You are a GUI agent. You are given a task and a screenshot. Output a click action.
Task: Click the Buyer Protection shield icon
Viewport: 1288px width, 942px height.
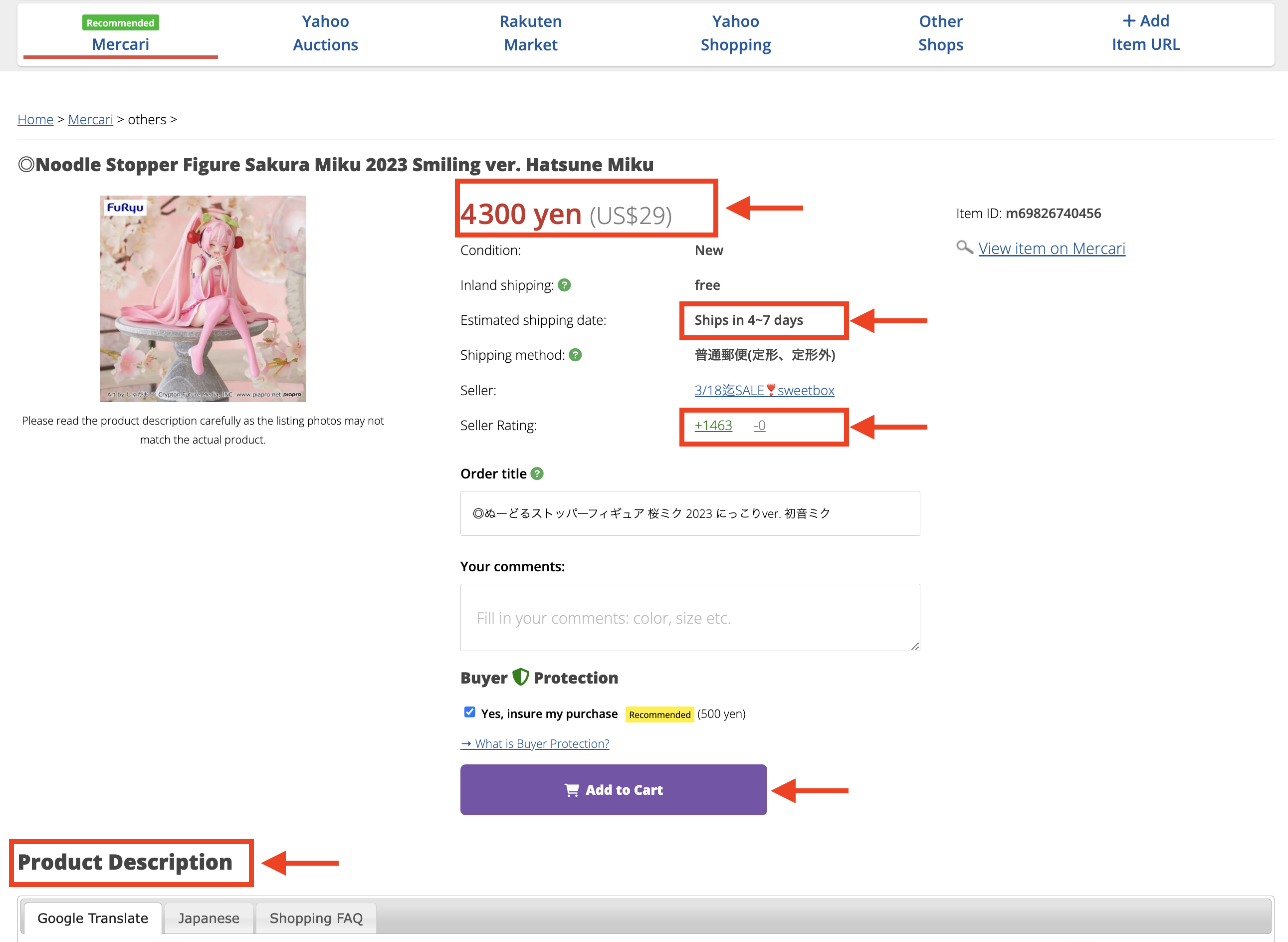point(520,678)
